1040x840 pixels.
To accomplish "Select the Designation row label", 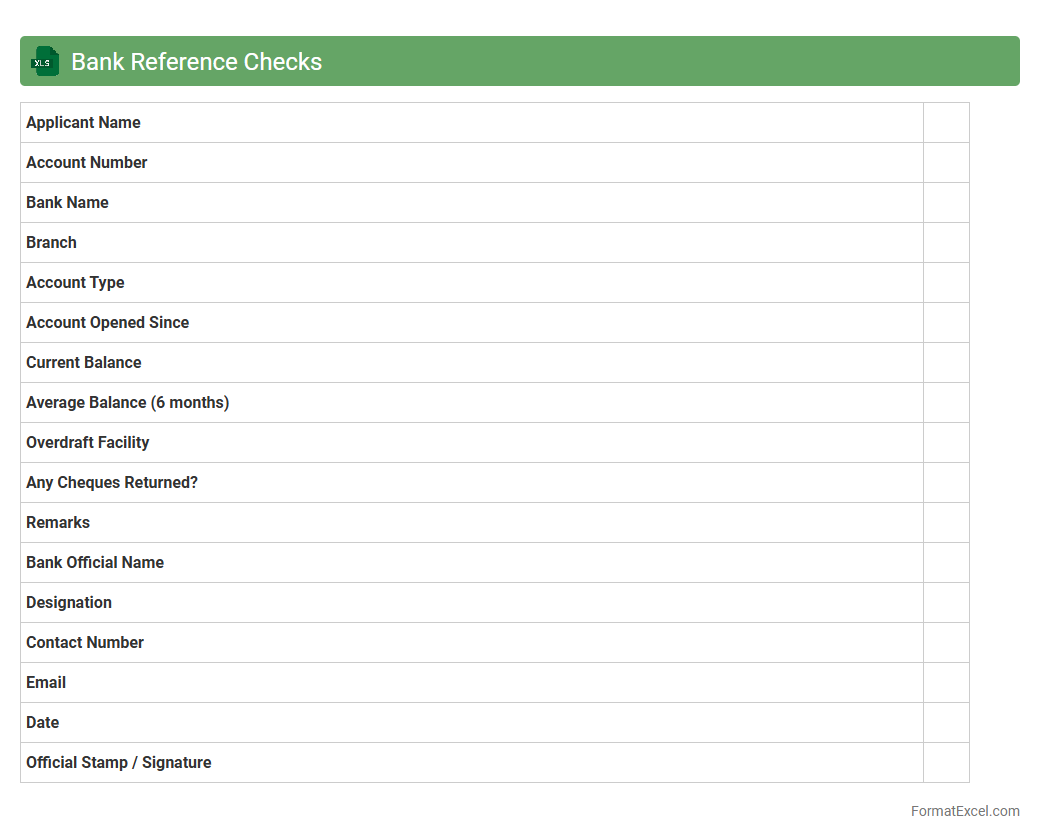I will pyautogui.click(x=69, y=602).
